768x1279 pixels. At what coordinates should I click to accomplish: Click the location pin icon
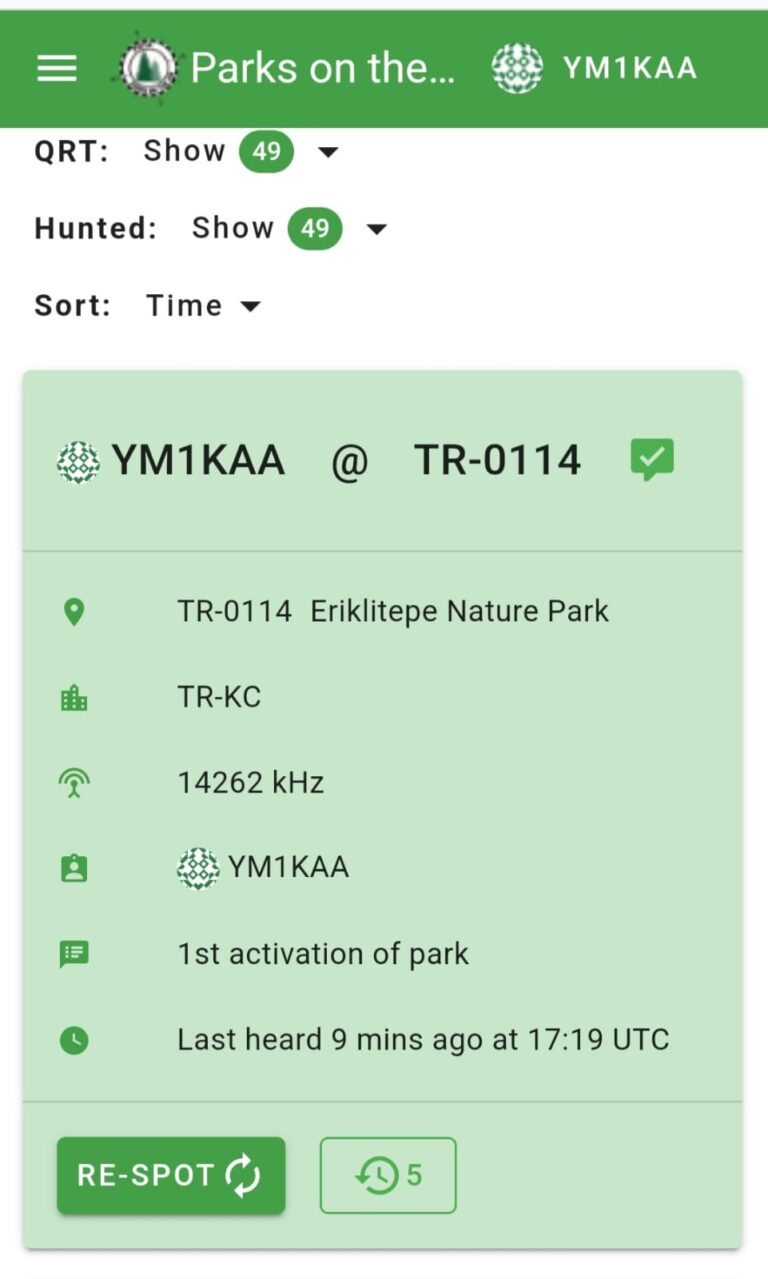[x=74, y=612]
